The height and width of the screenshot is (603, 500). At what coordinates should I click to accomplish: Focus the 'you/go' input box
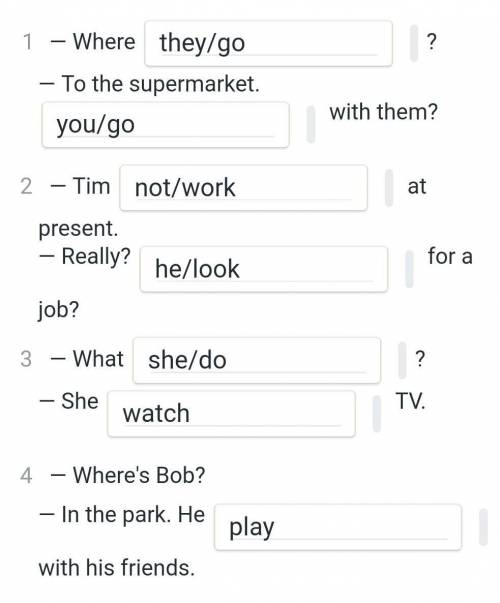point(165,125)
